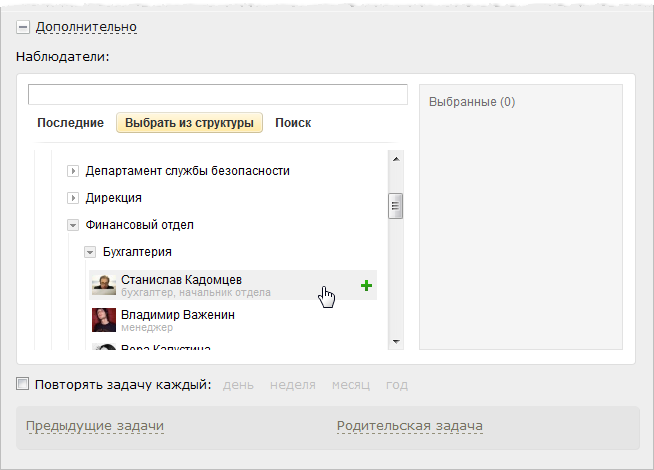Open the Родительская задача link
The width and height of the screenshot is (654, 470).
[410, 426]
